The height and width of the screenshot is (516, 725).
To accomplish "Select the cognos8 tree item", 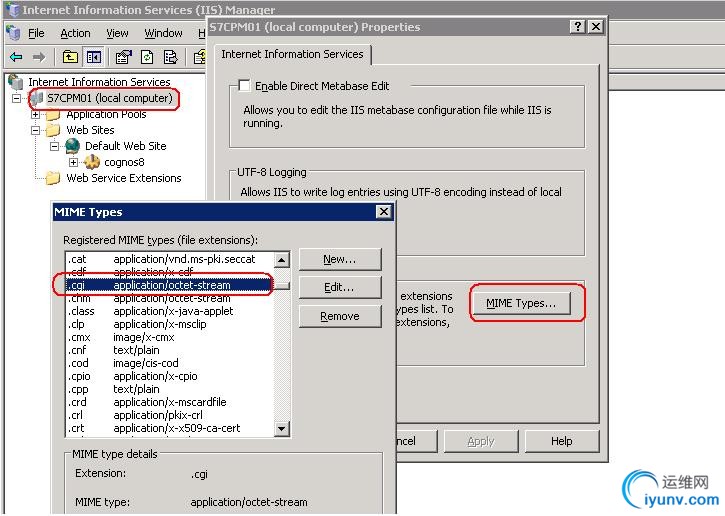I will click(x=124, y=162).
